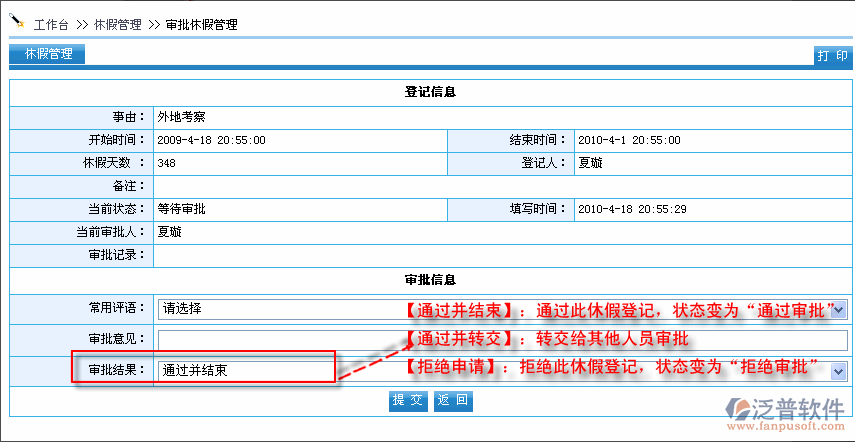Click the 登记信息 section header
The height and width of the screenshot is (442, 855).
click(430, 92)
